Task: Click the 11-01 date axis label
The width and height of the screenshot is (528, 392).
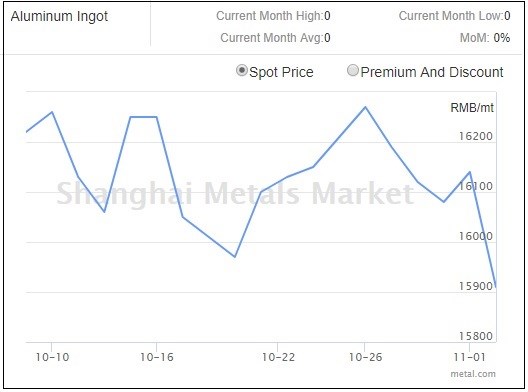Action: pos(469,357)
